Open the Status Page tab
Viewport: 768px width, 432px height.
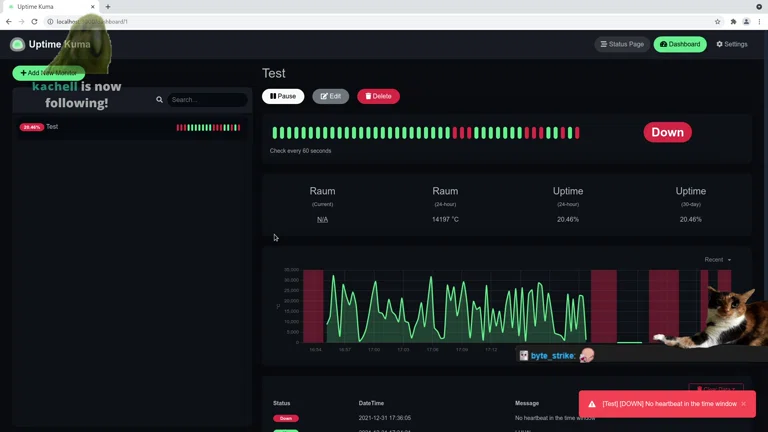coord(622,44)
